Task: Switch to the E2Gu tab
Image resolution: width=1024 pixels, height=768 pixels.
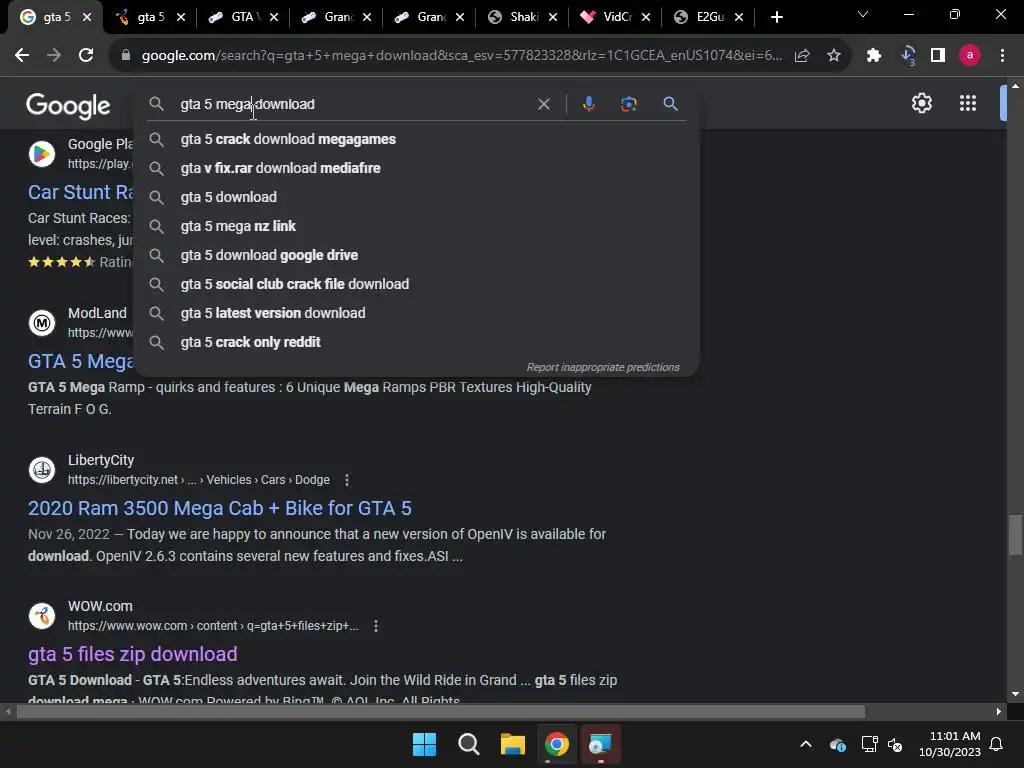Action: [x=709, y=17]
